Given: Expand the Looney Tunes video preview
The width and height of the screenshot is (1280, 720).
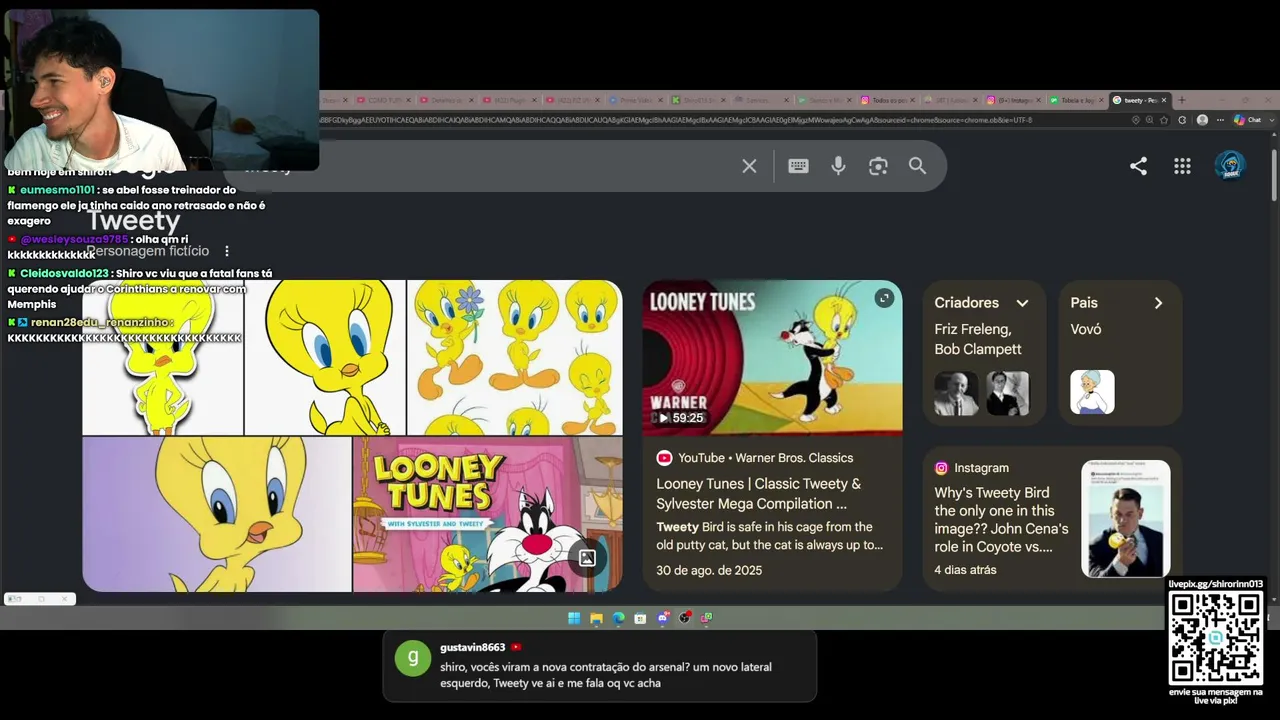Looking at the screenshot, I should point(884,298).
